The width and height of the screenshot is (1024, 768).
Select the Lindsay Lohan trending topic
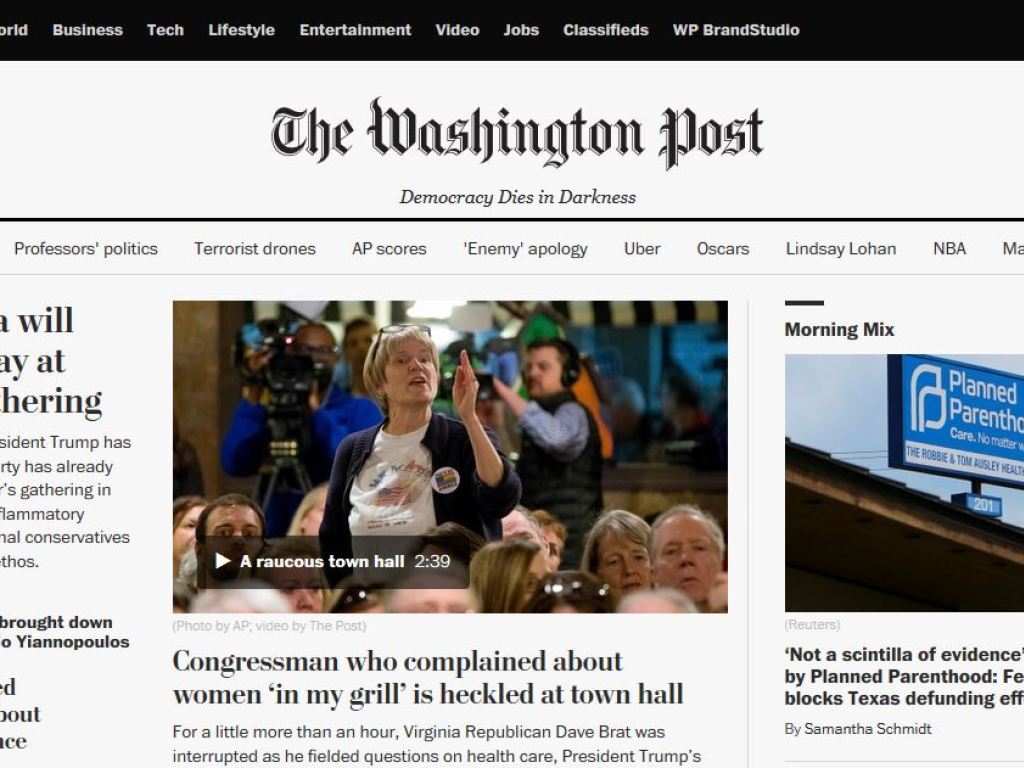(x=841, y=249)
